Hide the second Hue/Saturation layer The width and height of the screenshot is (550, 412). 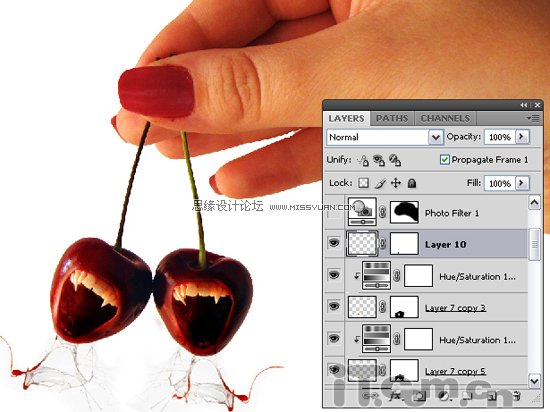pos(334,338)
